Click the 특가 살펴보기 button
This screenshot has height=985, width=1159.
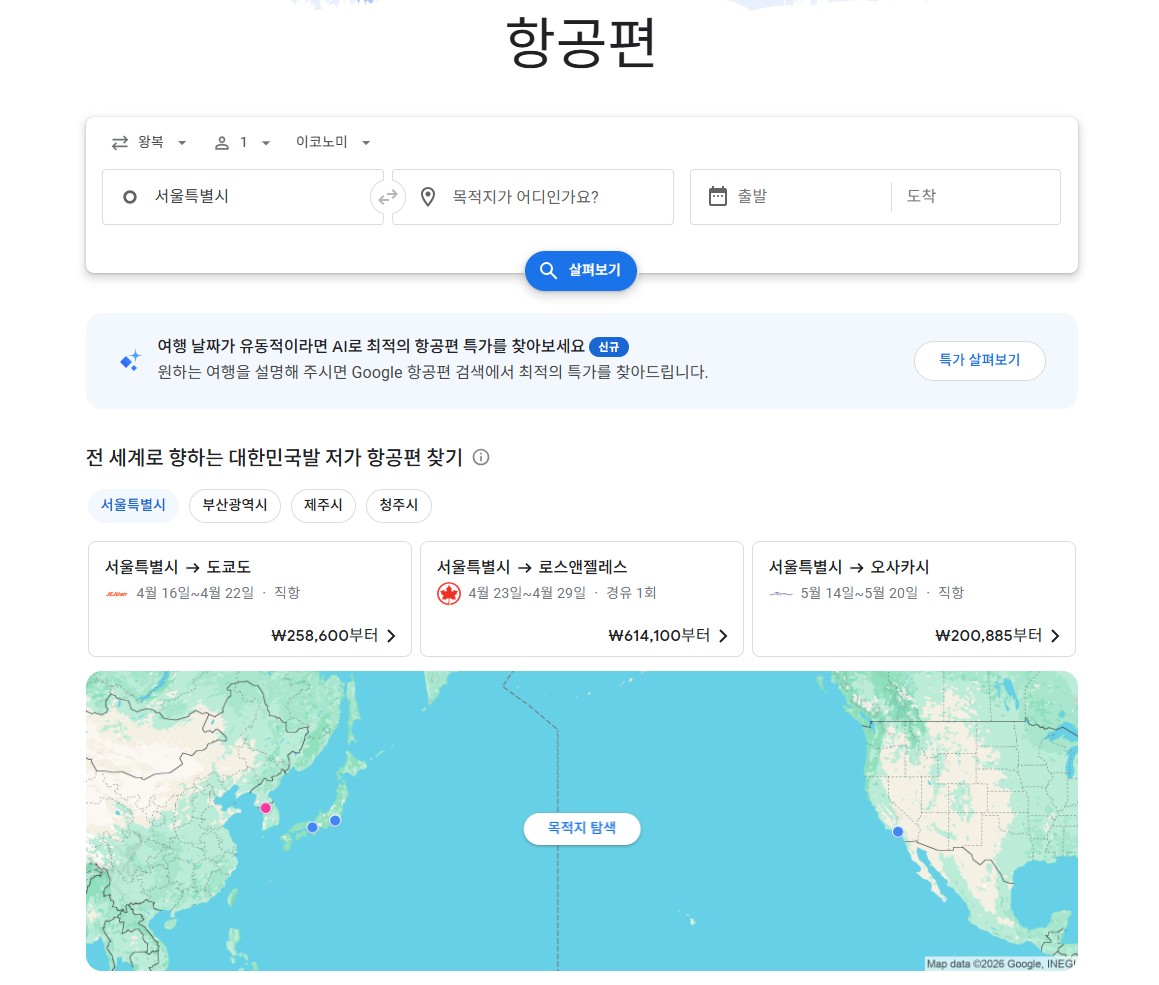point(979,361)
